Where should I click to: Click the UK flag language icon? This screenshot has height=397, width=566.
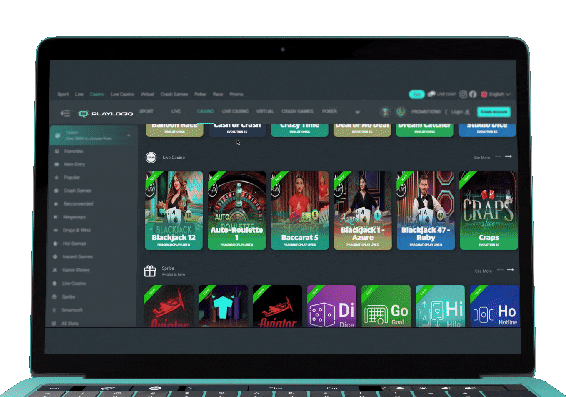coord(484,94)
